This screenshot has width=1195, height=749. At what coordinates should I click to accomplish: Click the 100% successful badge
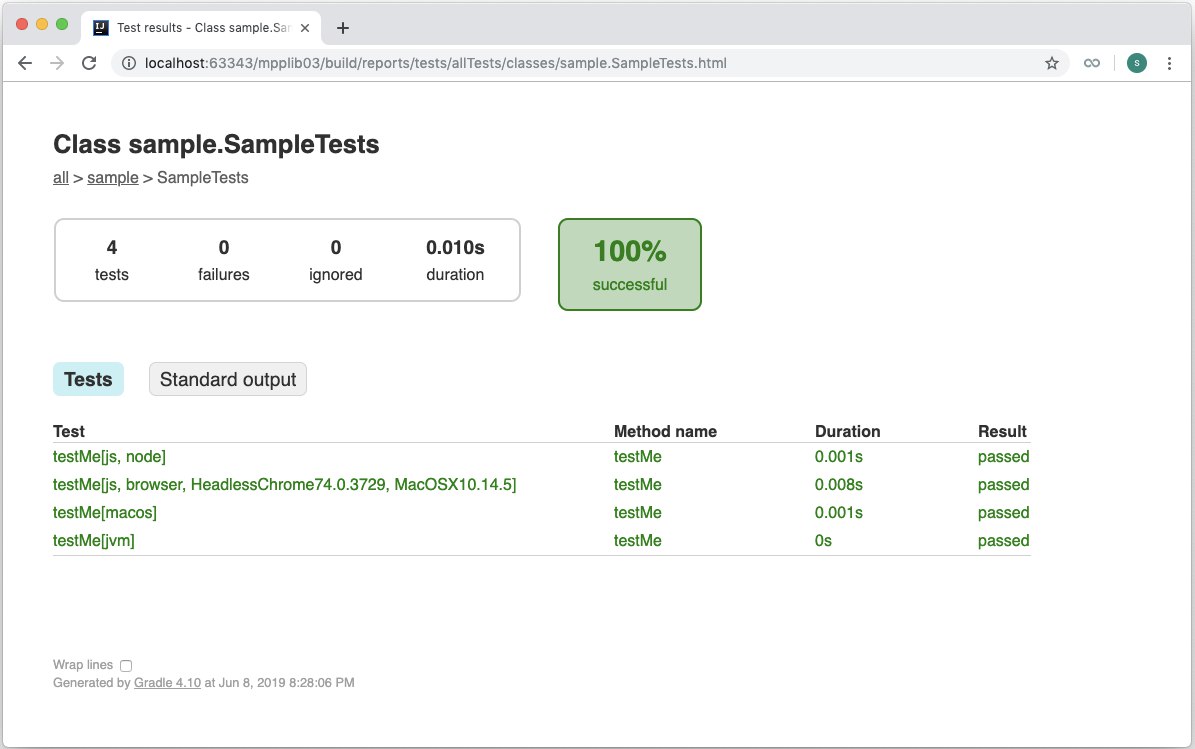pyautogui.click(x=630, y=264)
